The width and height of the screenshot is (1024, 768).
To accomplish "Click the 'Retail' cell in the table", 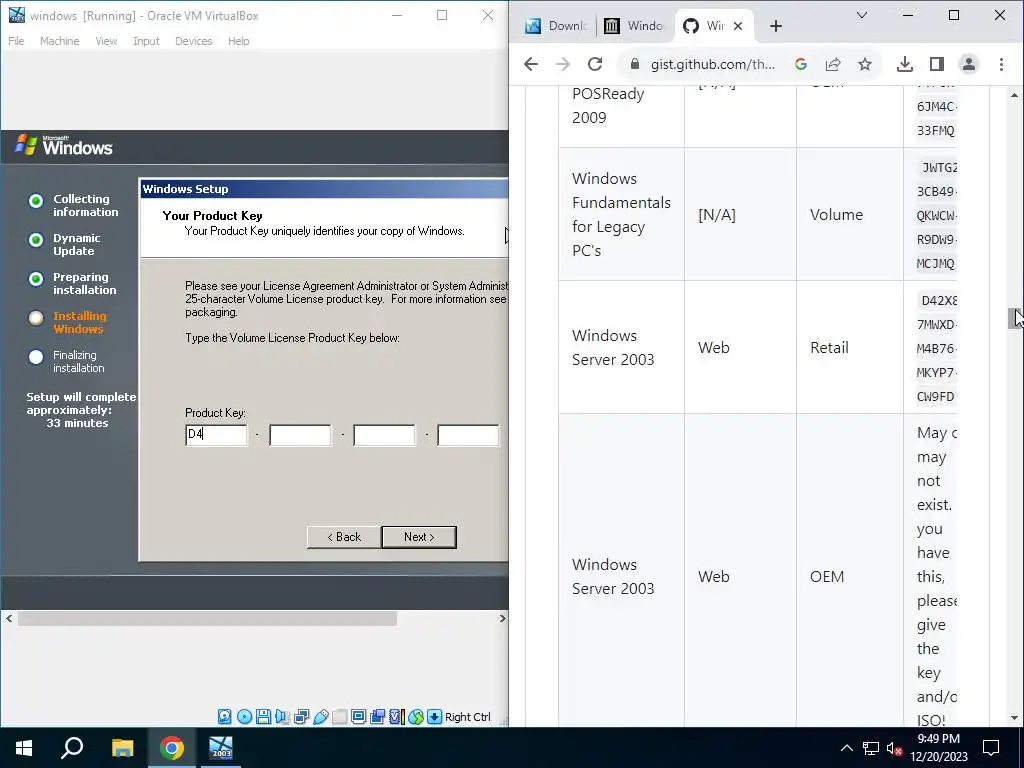I will [x=850, y=347].
